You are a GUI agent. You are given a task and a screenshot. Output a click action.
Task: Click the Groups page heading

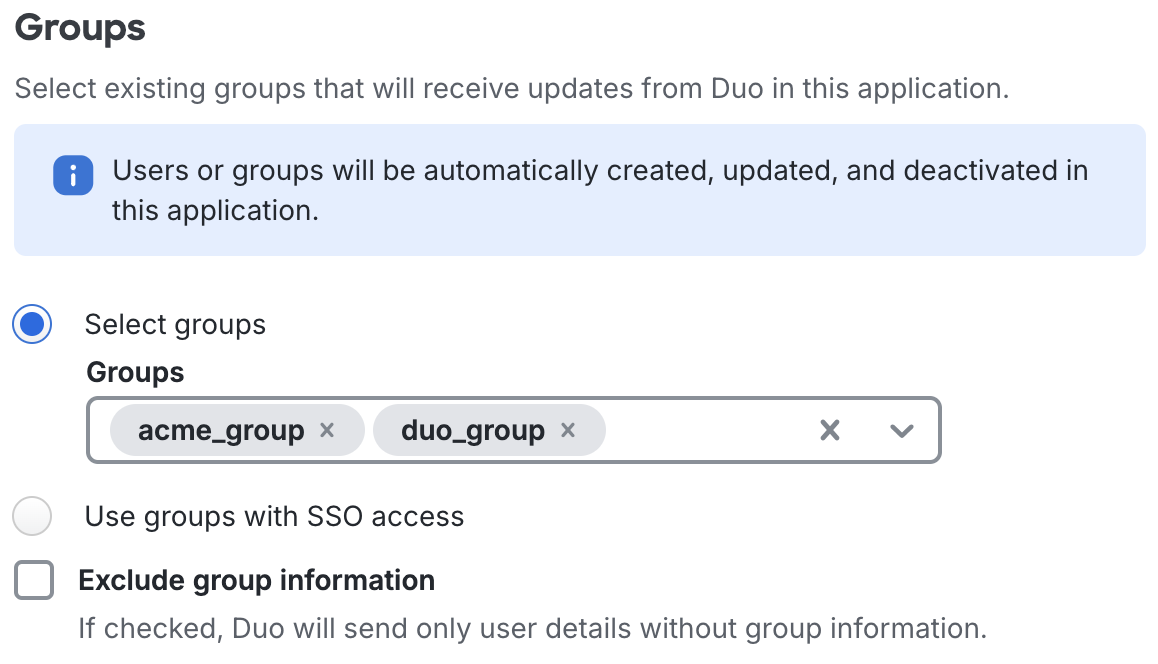click(79, 28)
